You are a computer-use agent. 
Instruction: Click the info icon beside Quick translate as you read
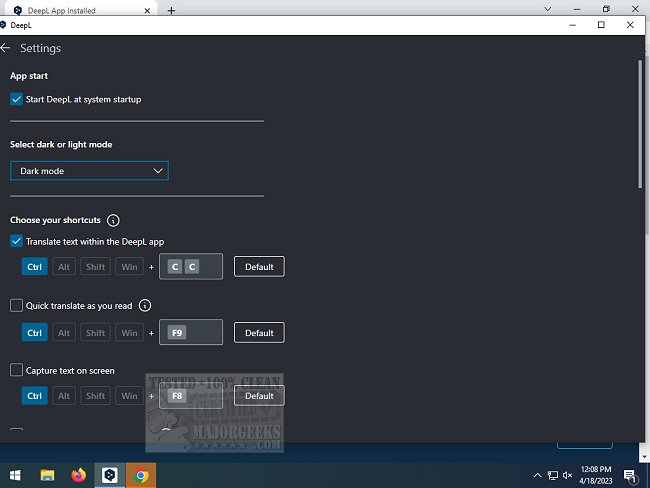click(x=145, y=306)
